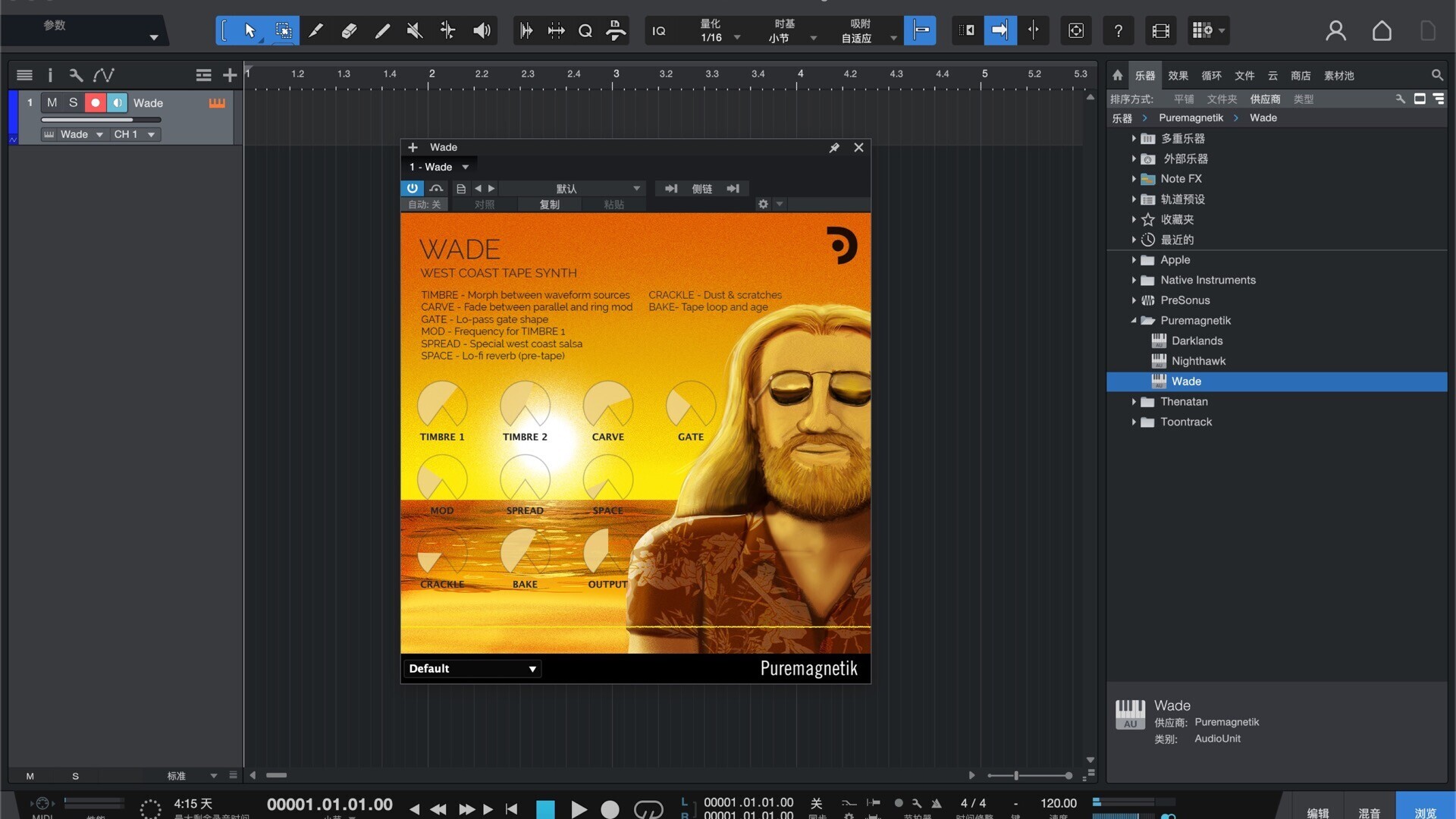Image resolution: width=1456 pixels, height=819 pixels.
Task: Click the Copy button in plugin header
Action: point(549,204)
